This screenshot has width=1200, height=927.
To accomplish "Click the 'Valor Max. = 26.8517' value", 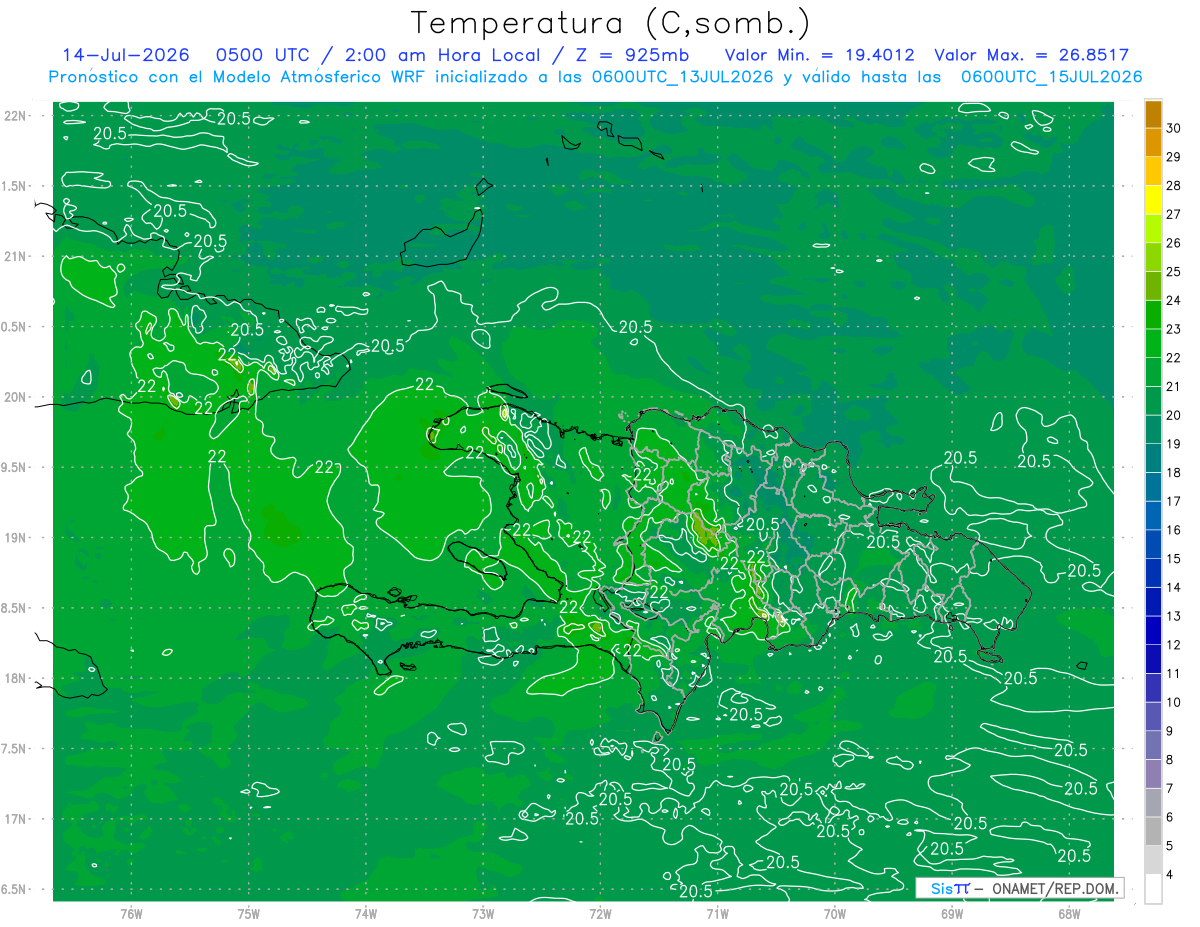I will point(1032,55).
